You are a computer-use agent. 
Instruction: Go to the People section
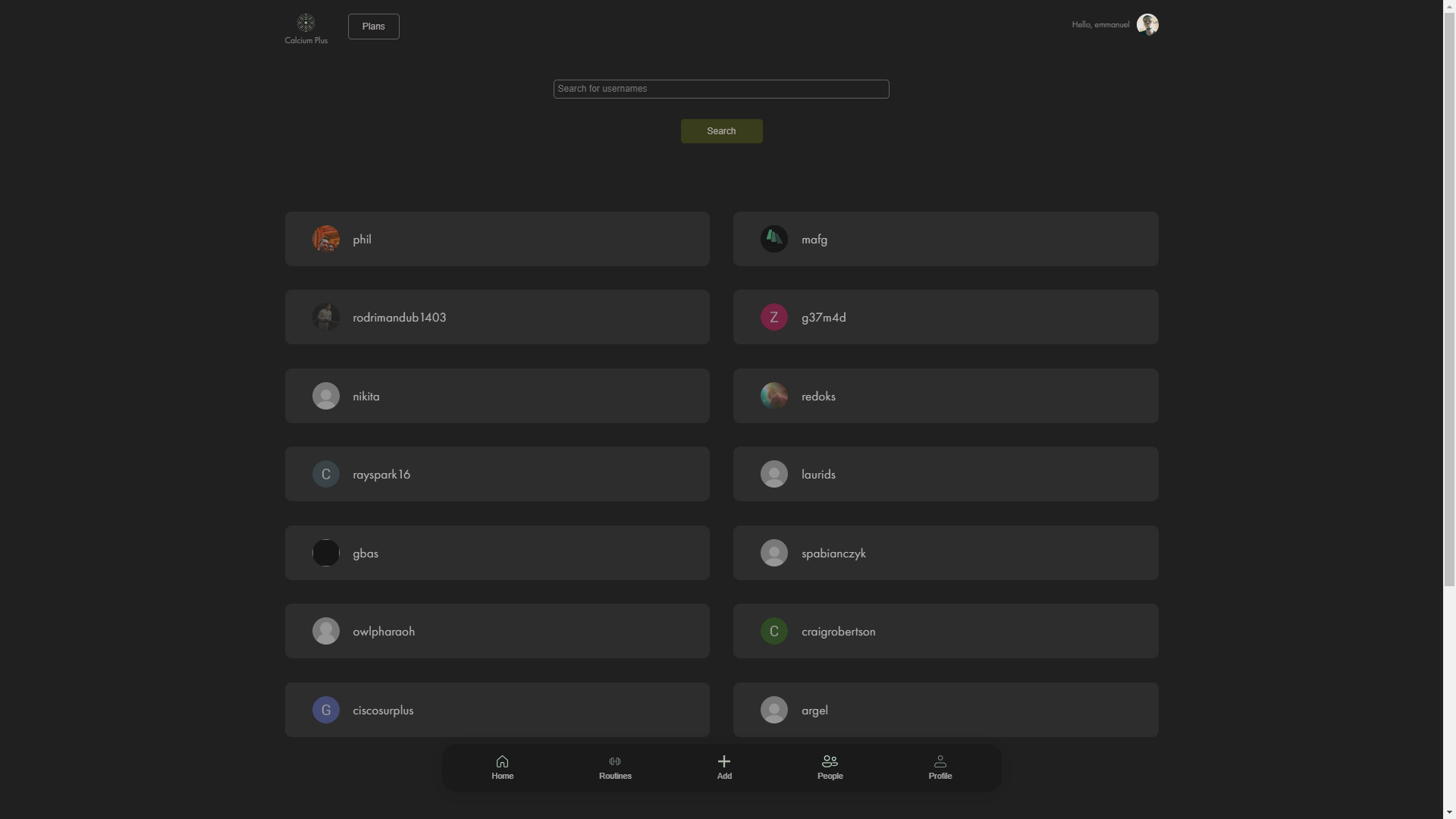pos(830,767)
